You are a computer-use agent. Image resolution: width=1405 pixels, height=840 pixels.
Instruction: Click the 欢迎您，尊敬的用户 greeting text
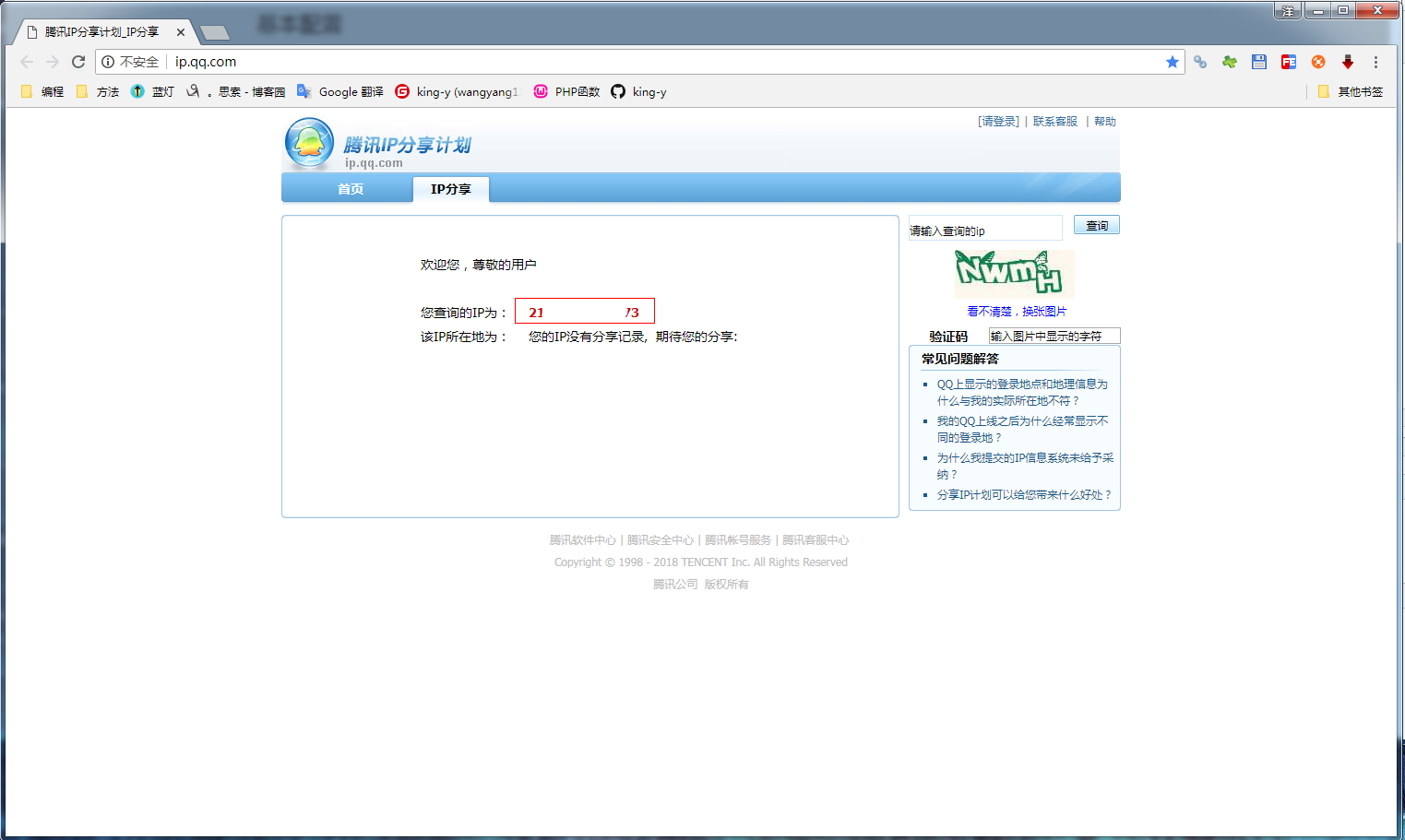pyautogui.click(x=478, y=265)
